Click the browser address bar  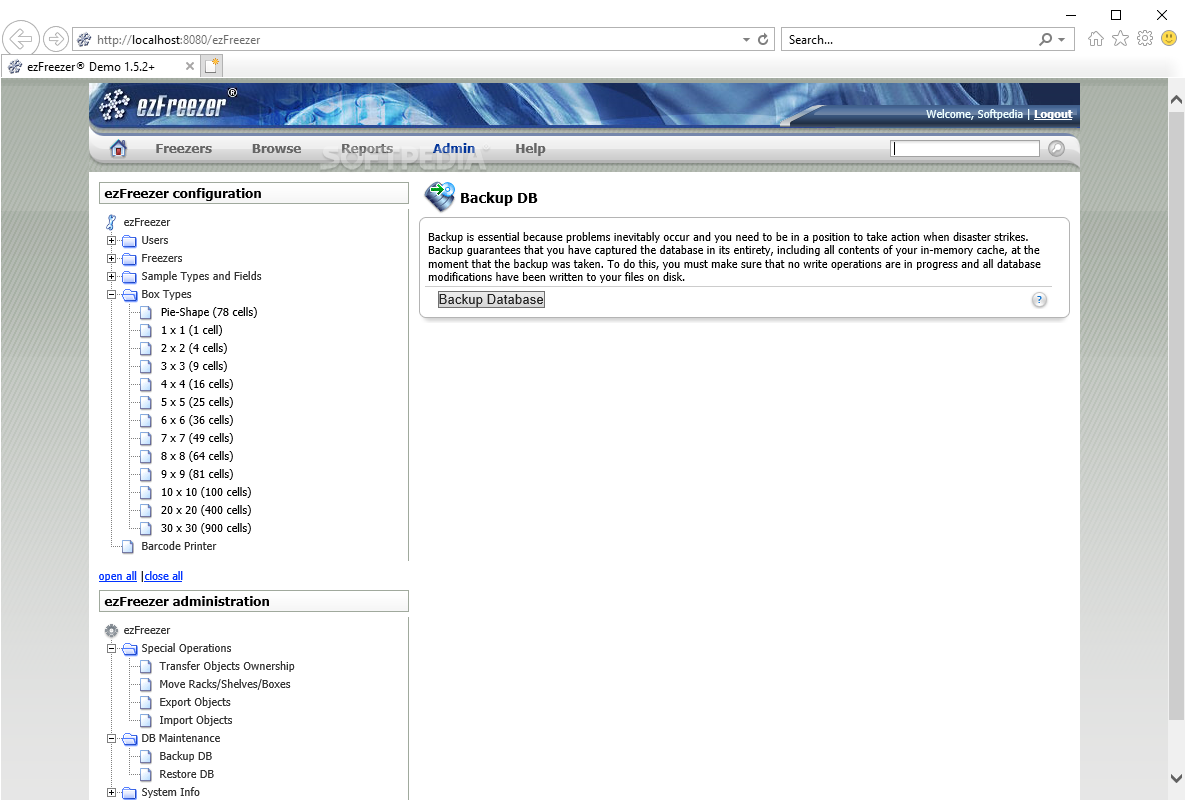(x=408, y=39)
